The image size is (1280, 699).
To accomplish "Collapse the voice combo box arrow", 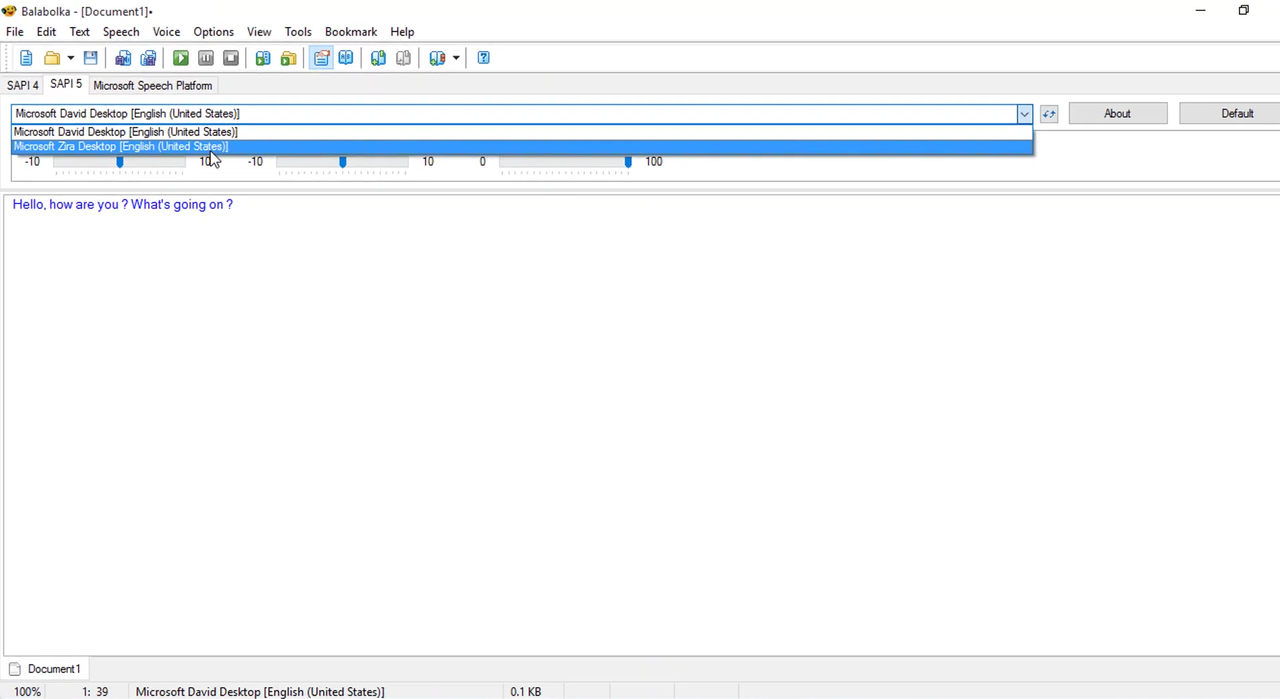I will coord(1024,114).
